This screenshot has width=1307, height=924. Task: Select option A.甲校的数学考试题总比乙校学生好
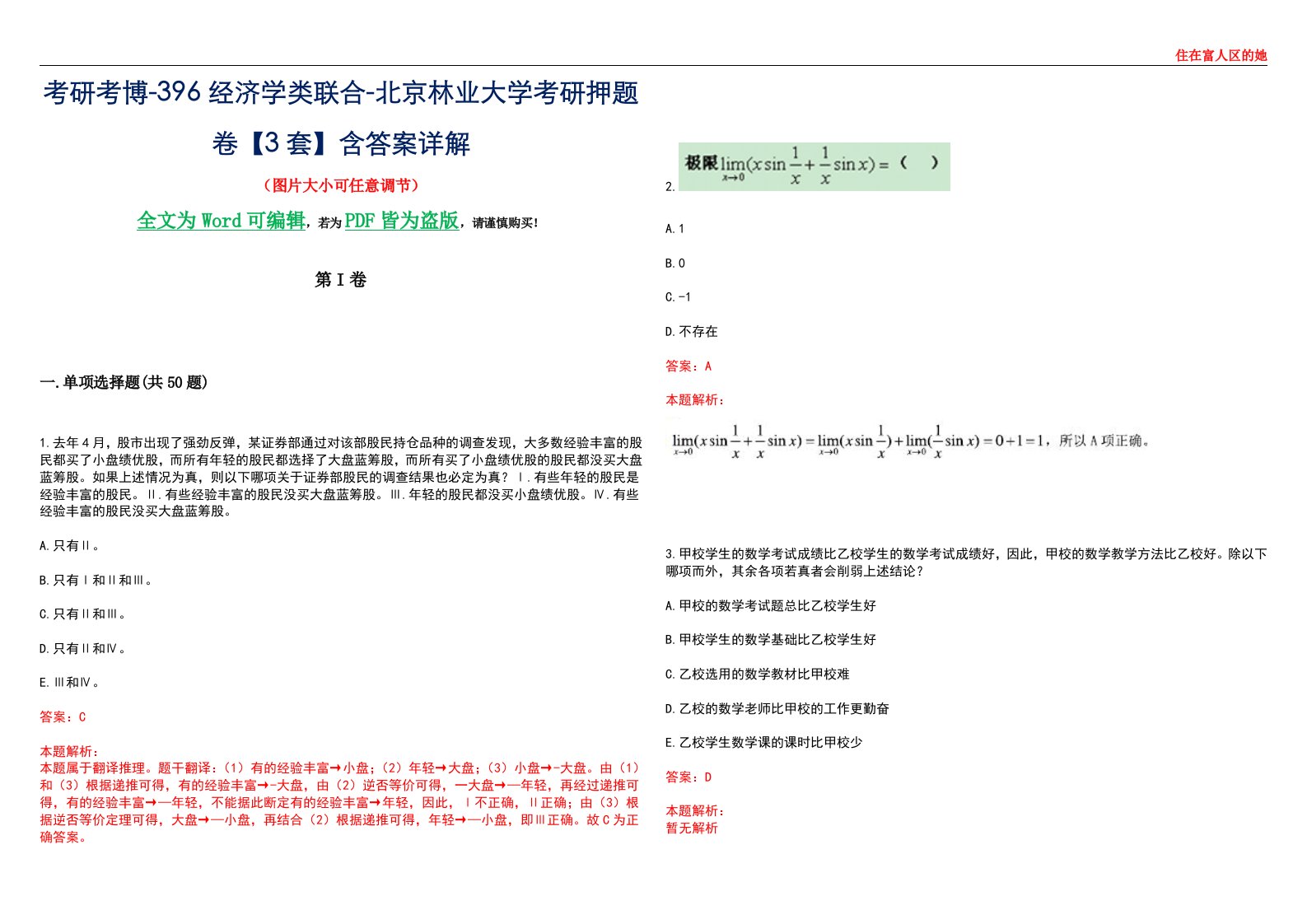(x=771, y=606)
